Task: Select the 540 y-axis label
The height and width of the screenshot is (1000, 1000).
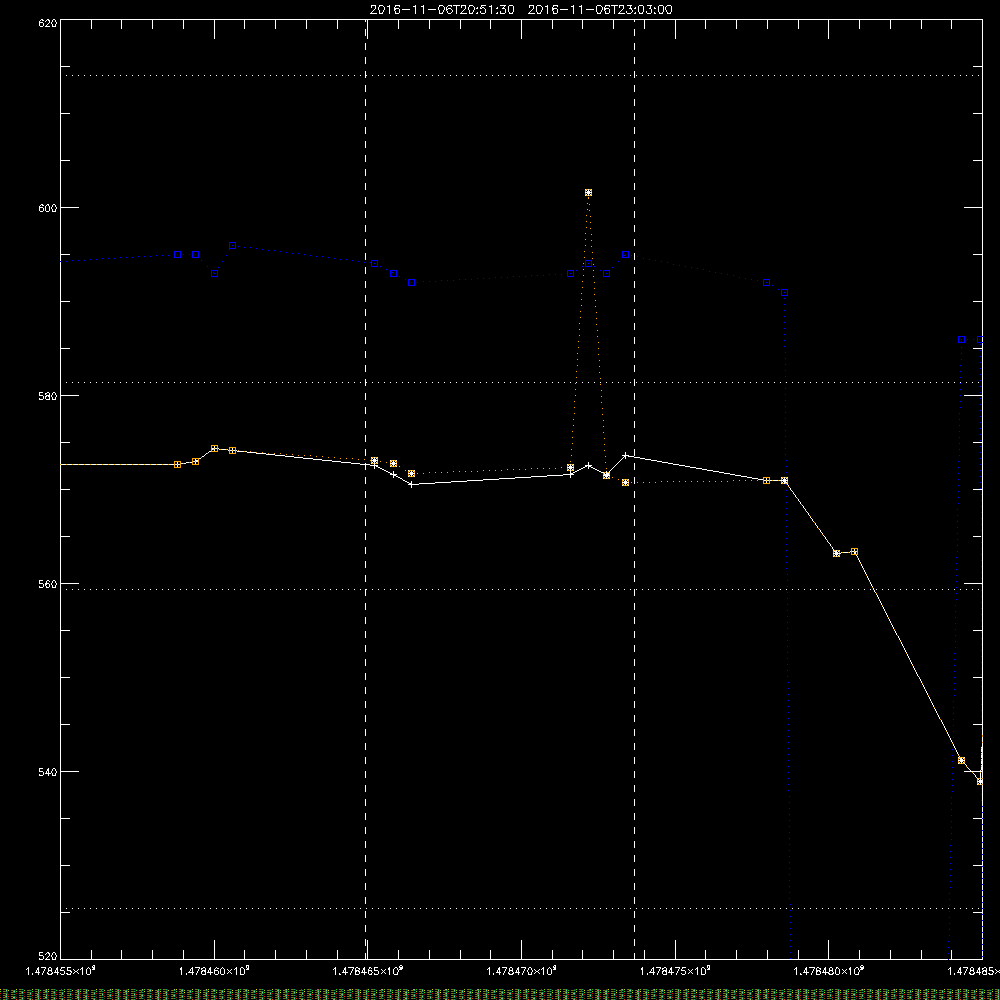Action: (48, 772)
